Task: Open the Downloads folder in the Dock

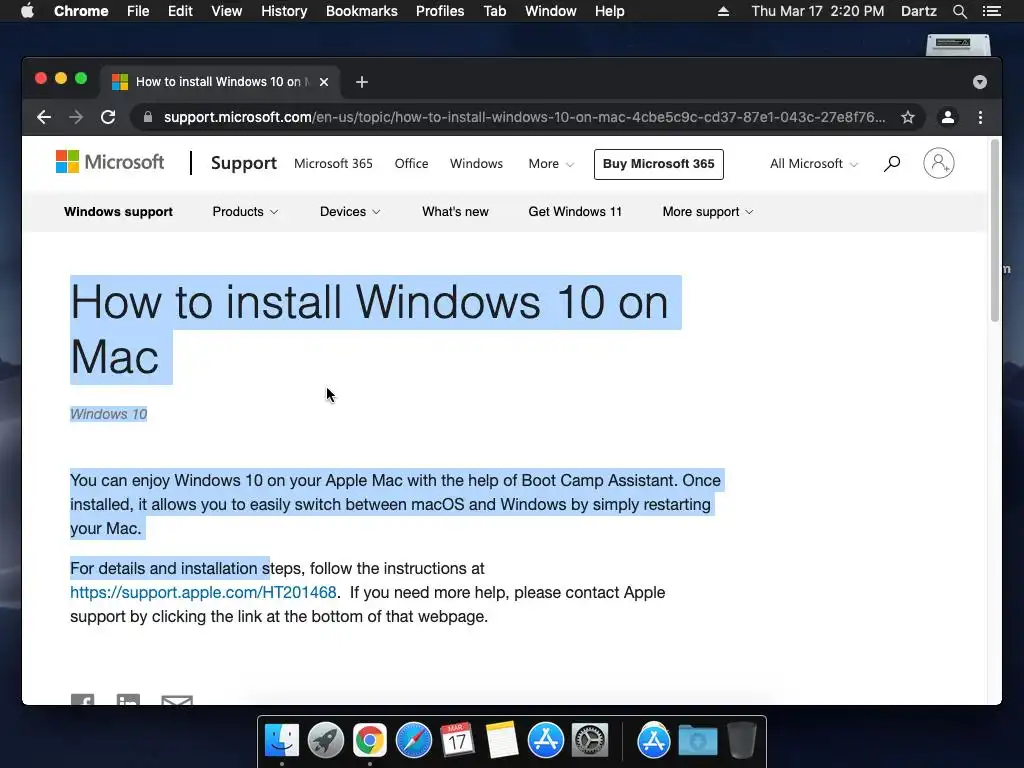Action: 697,741
